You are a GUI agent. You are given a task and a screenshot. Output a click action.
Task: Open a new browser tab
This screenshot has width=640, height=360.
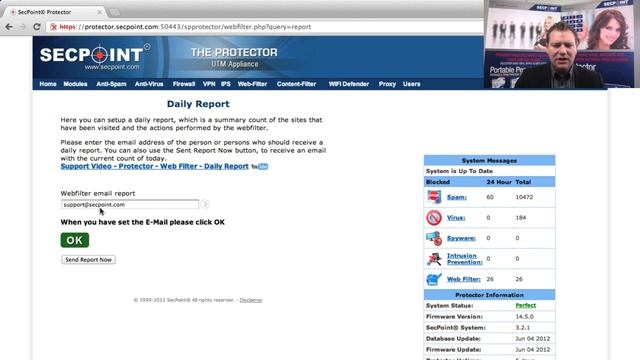pos(115,12)
